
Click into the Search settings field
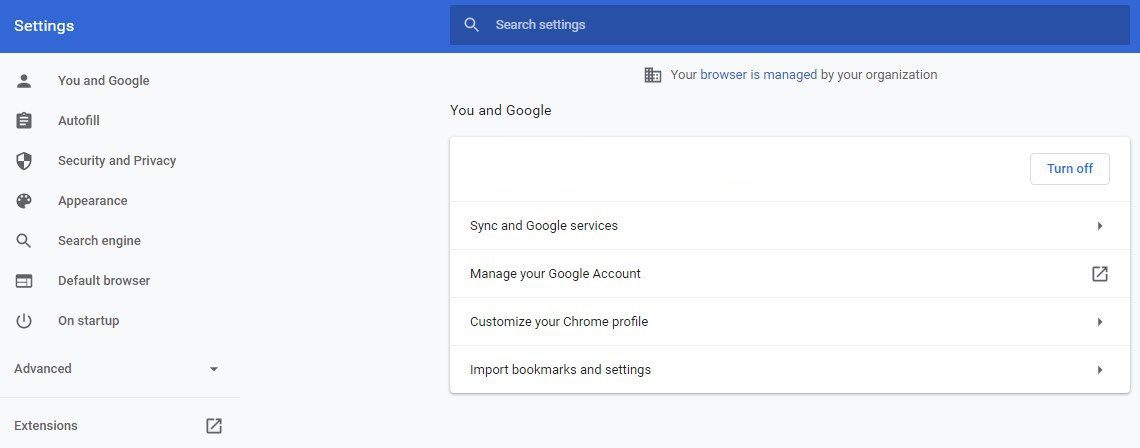tap(790, 25)
